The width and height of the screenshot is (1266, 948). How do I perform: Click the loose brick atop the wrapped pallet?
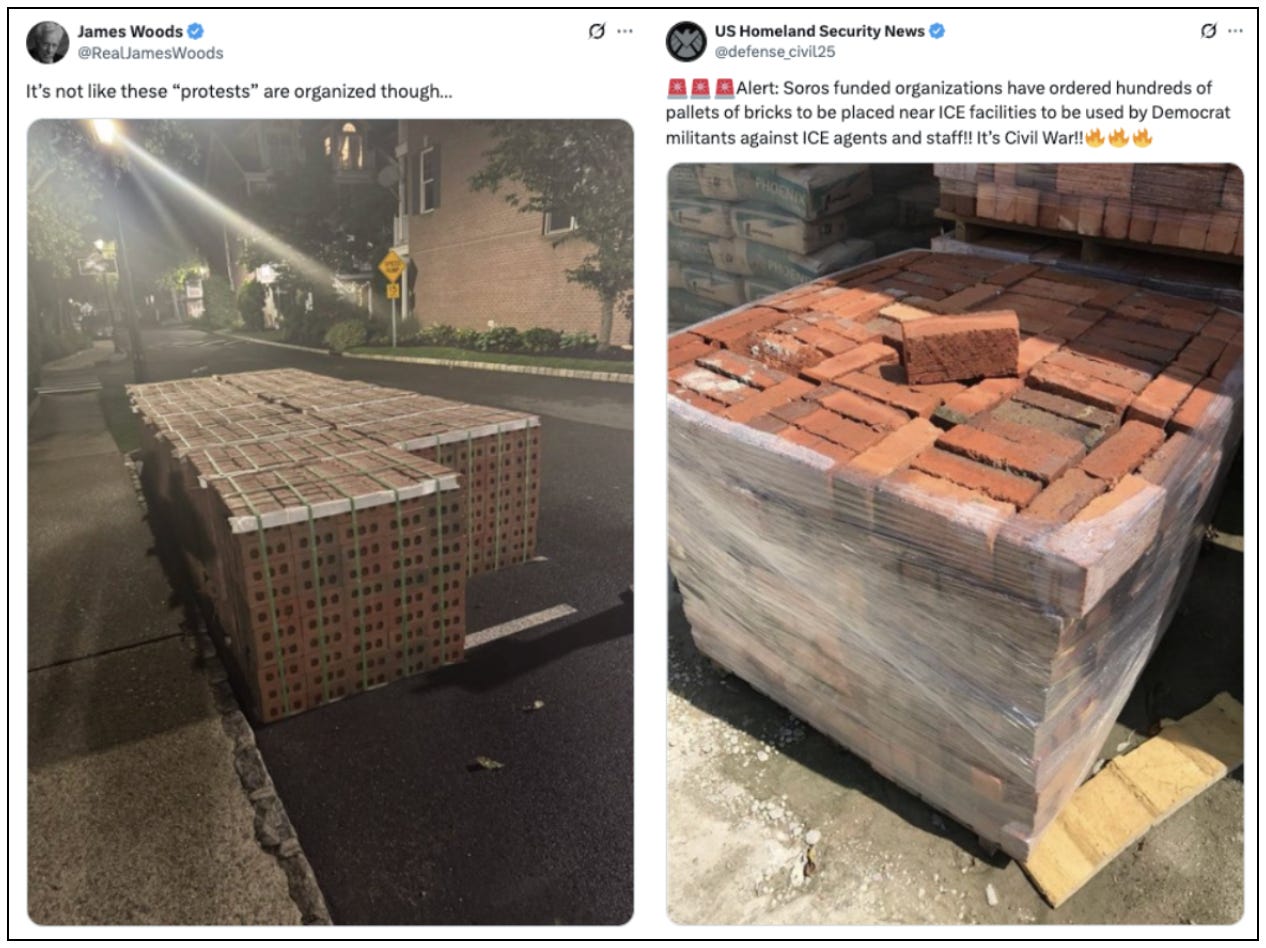(959, 348)
